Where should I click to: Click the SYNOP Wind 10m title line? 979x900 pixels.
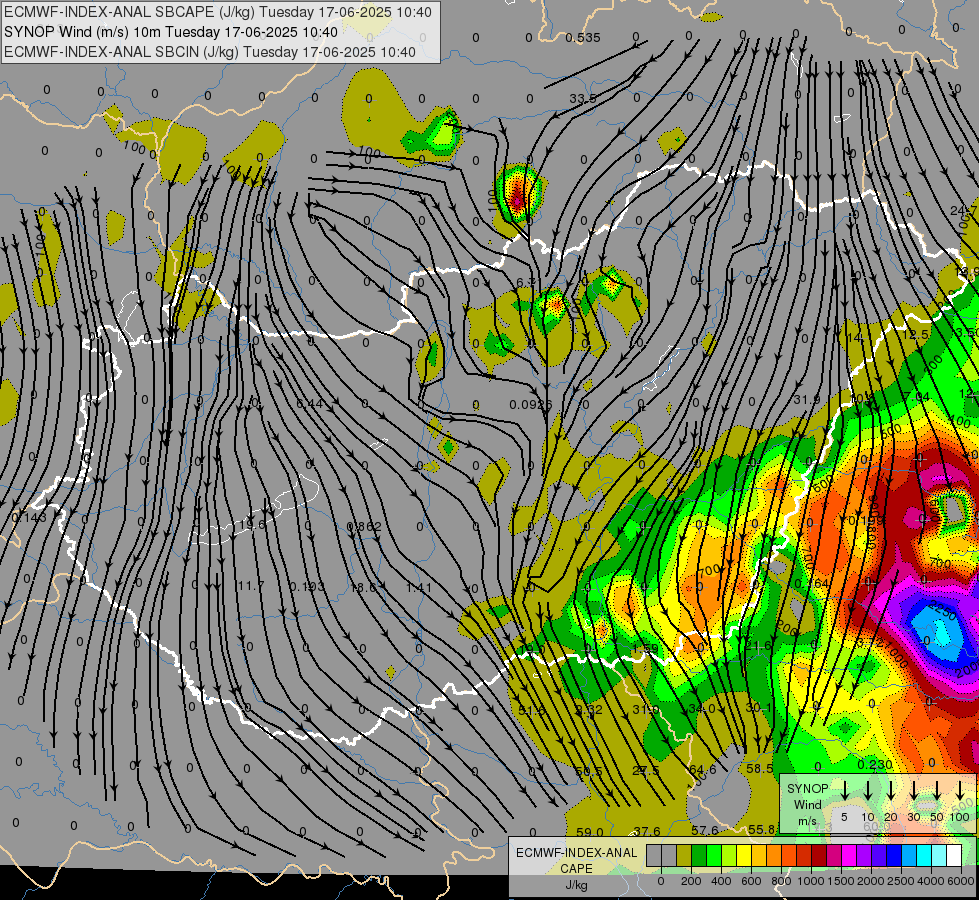click(170, 32)
